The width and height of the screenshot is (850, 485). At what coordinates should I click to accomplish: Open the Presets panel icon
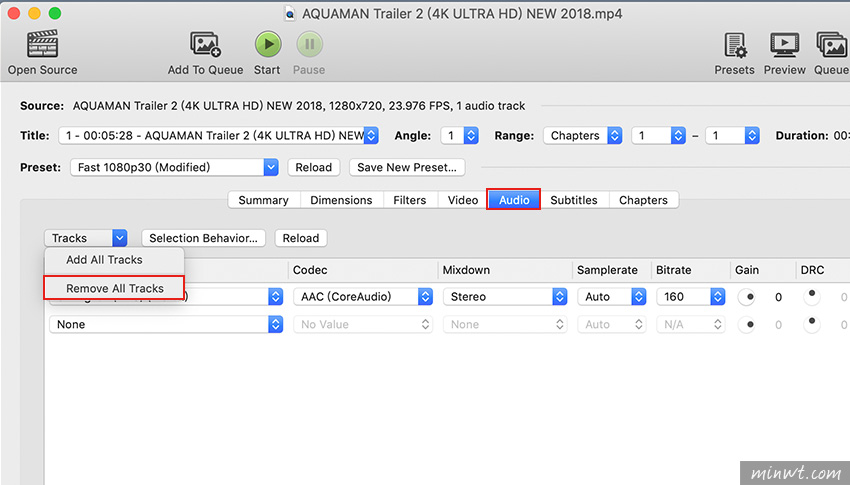coord(735,45)
